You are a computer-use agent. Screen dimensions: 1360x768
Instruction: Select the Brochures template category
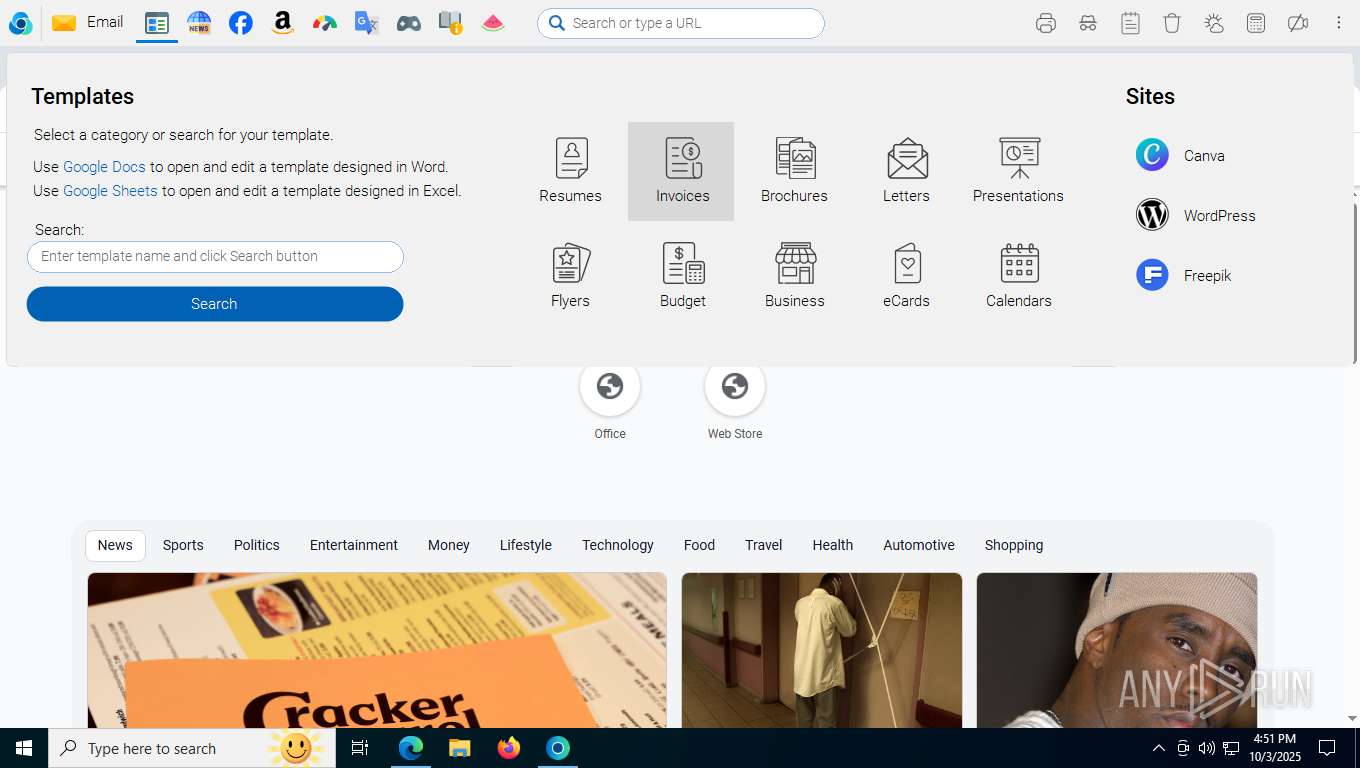tap(794, 171)
